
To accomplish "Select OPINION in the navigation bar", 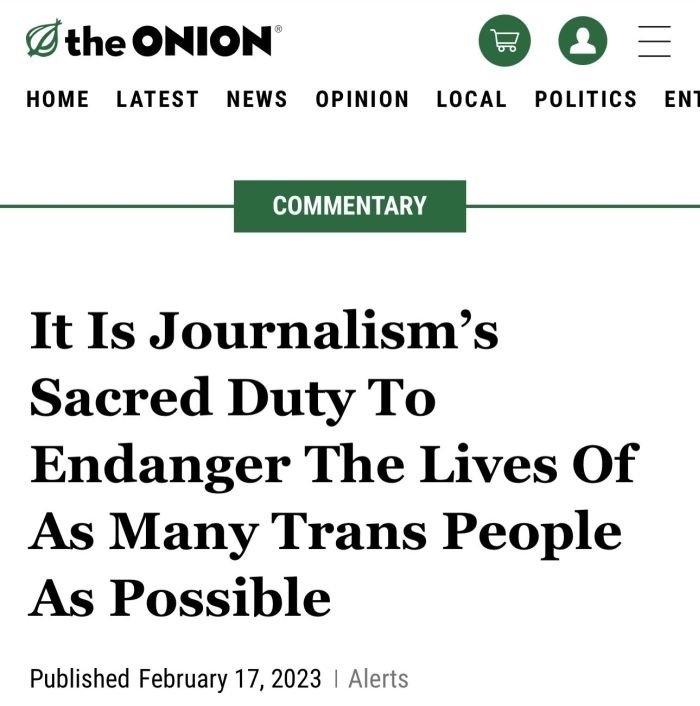I will [x=362, y=100].
